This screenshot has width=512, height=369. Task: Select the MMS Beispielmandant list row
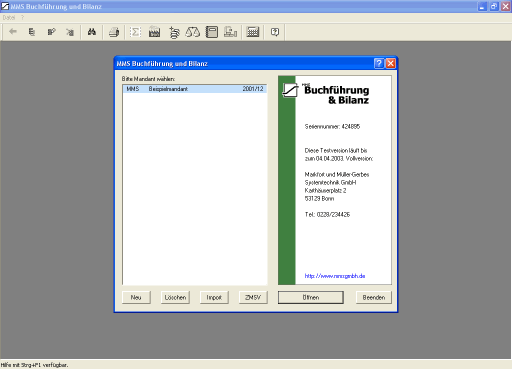point(195,89)
